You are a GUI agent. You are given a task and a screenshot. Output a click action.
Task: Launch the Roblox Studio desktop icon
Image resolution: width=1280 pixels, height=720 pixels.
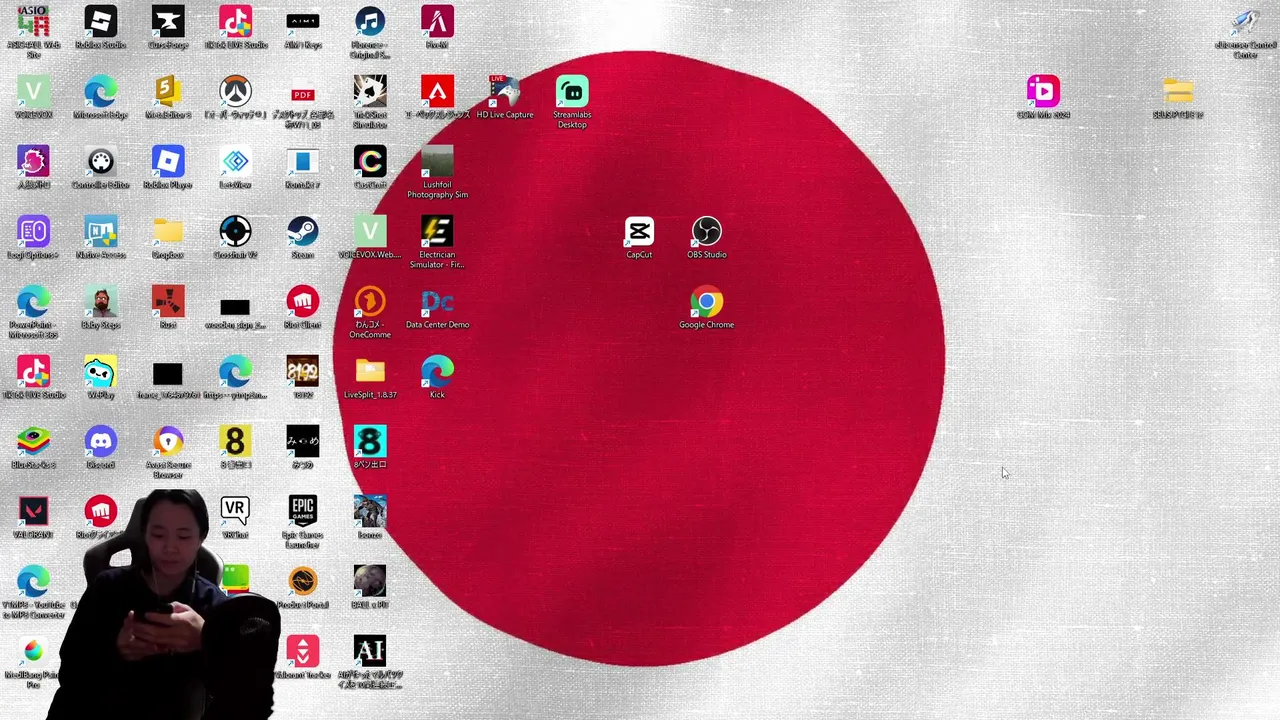click(x=101, y=22)
